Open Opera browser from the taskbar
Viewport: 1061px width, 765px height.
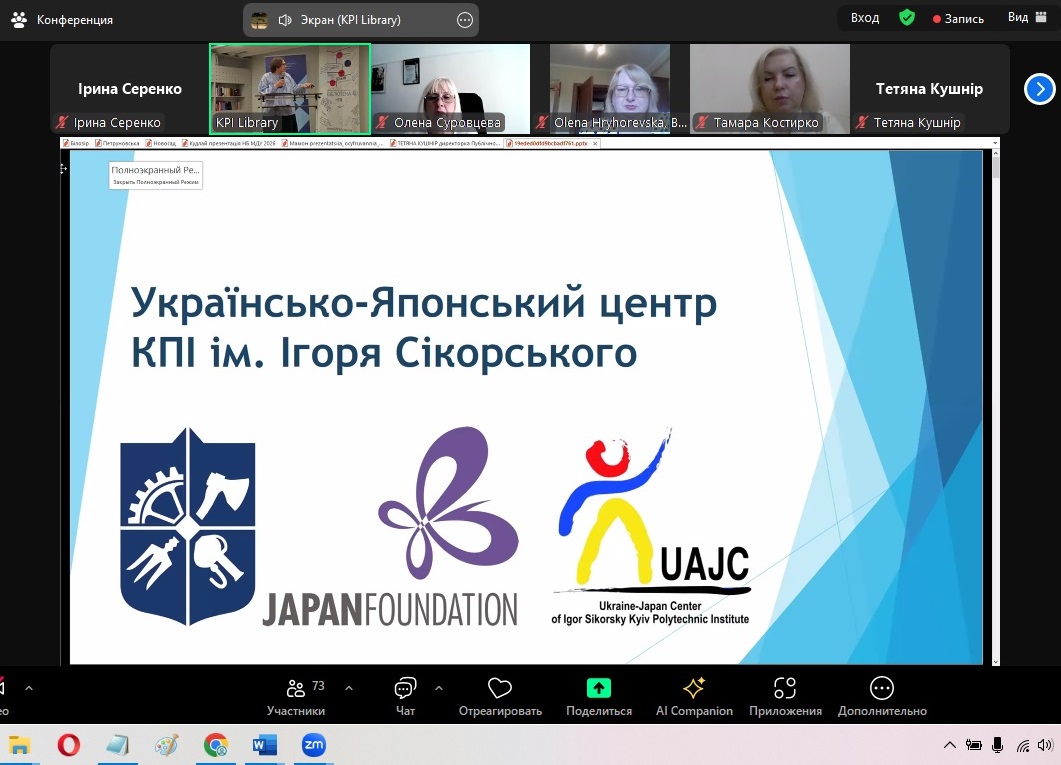click(x=68, y=745)
